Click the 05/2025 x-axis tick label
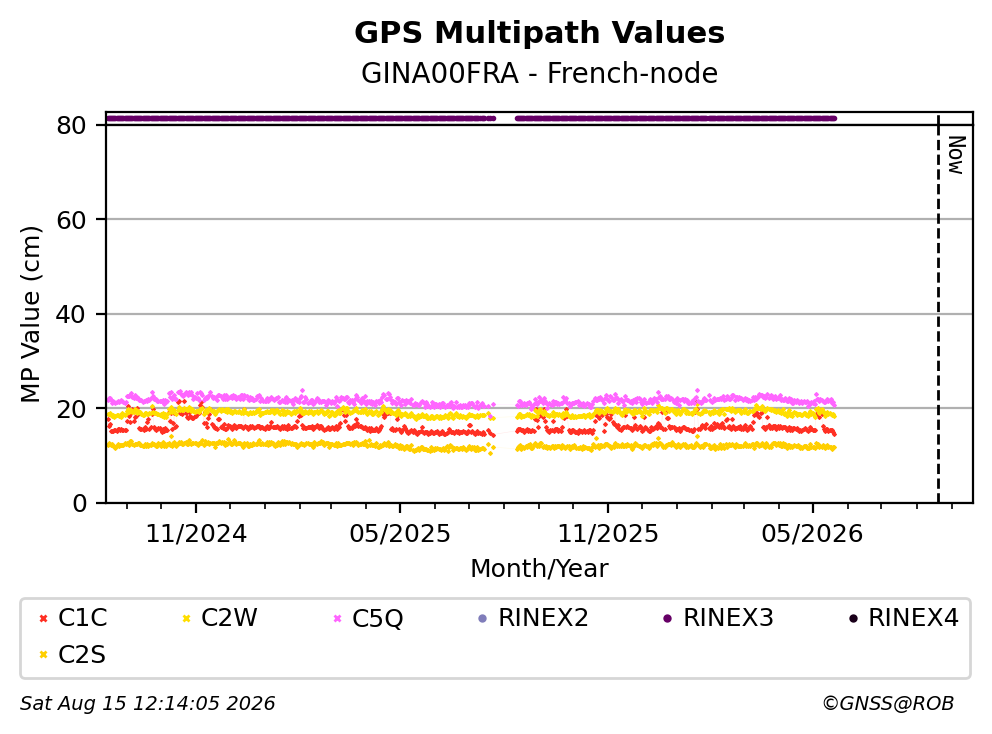Screen dimensions: 992x734 (x=400, y=534)
